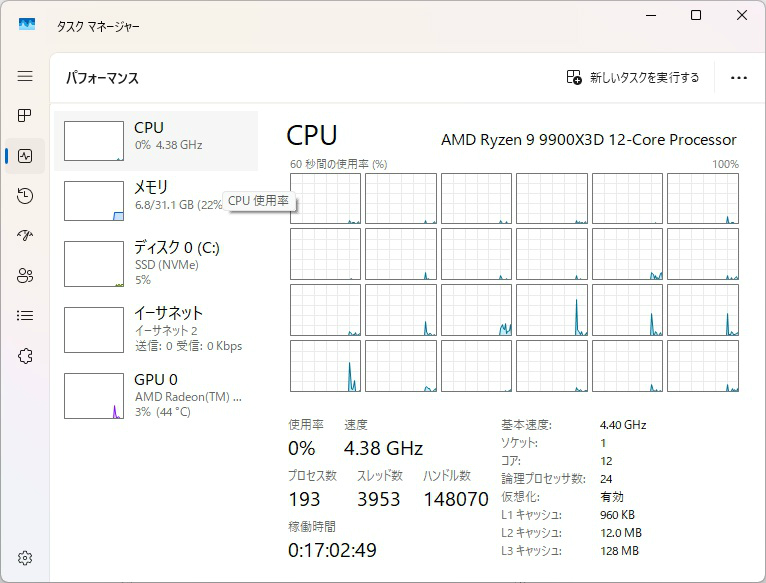Viewport: 766px width, 583px height.
Task: Maximize the Task Manager window
Action: click(x=696, y=15)
